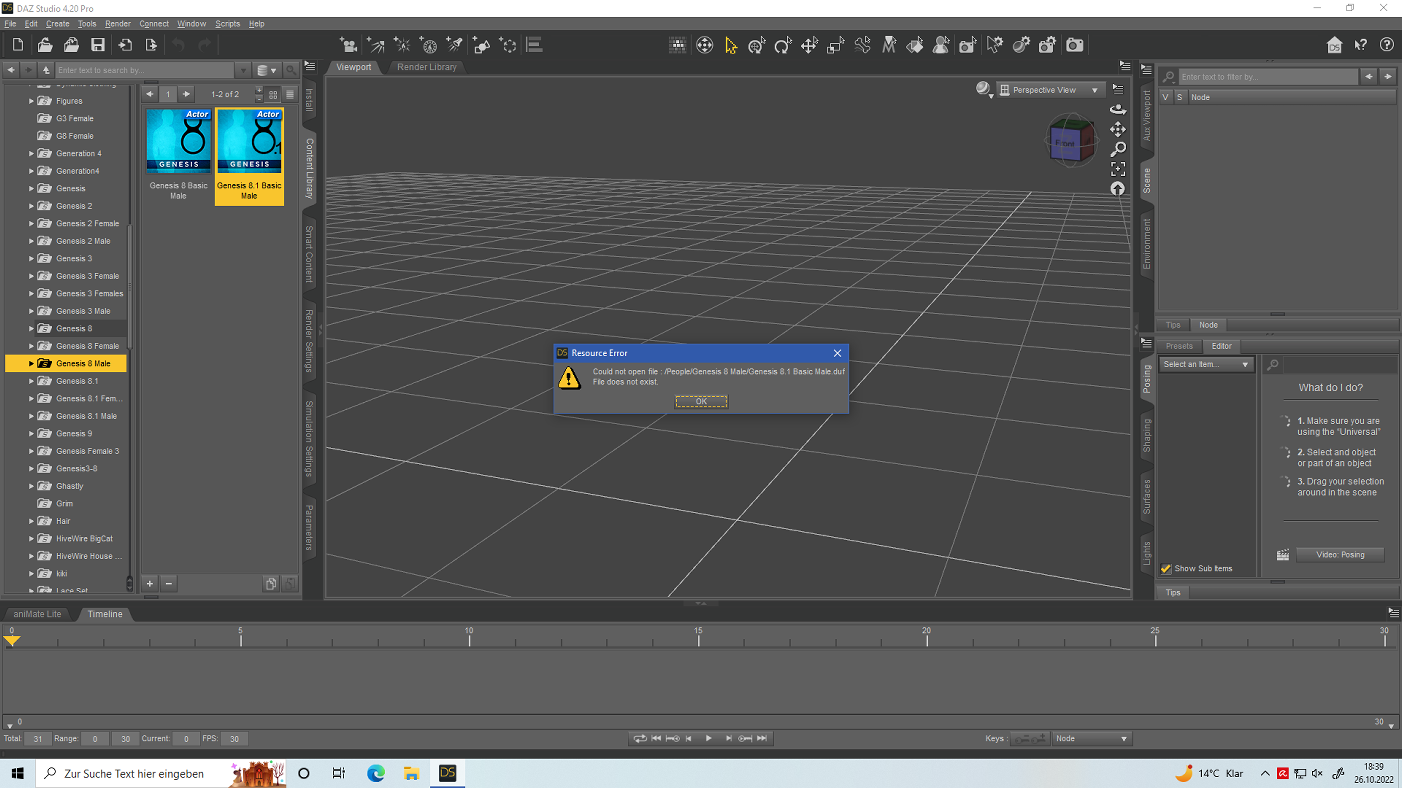Click the Create New Camera icon
The image size is (1402, 788).
349,45
